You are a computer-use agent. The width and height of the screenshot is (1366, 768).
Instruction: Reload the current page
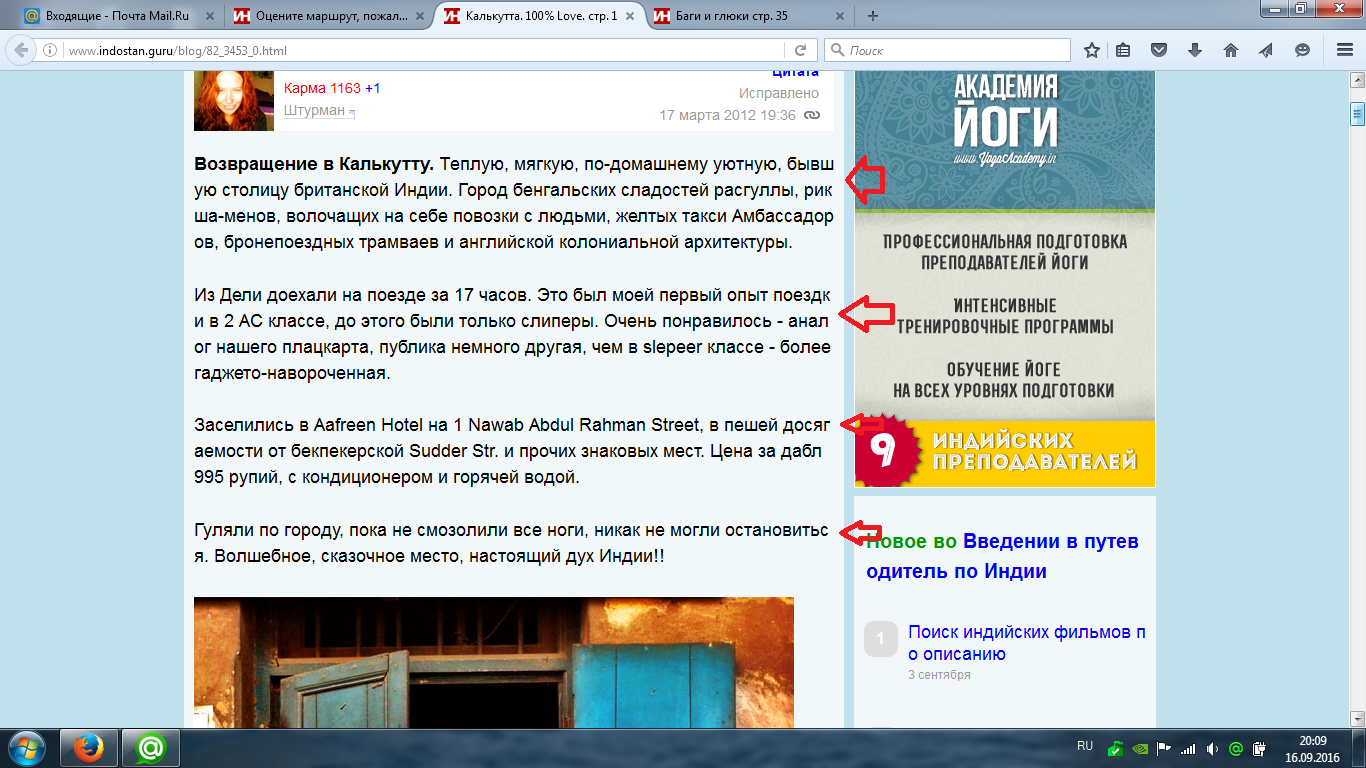800,50
